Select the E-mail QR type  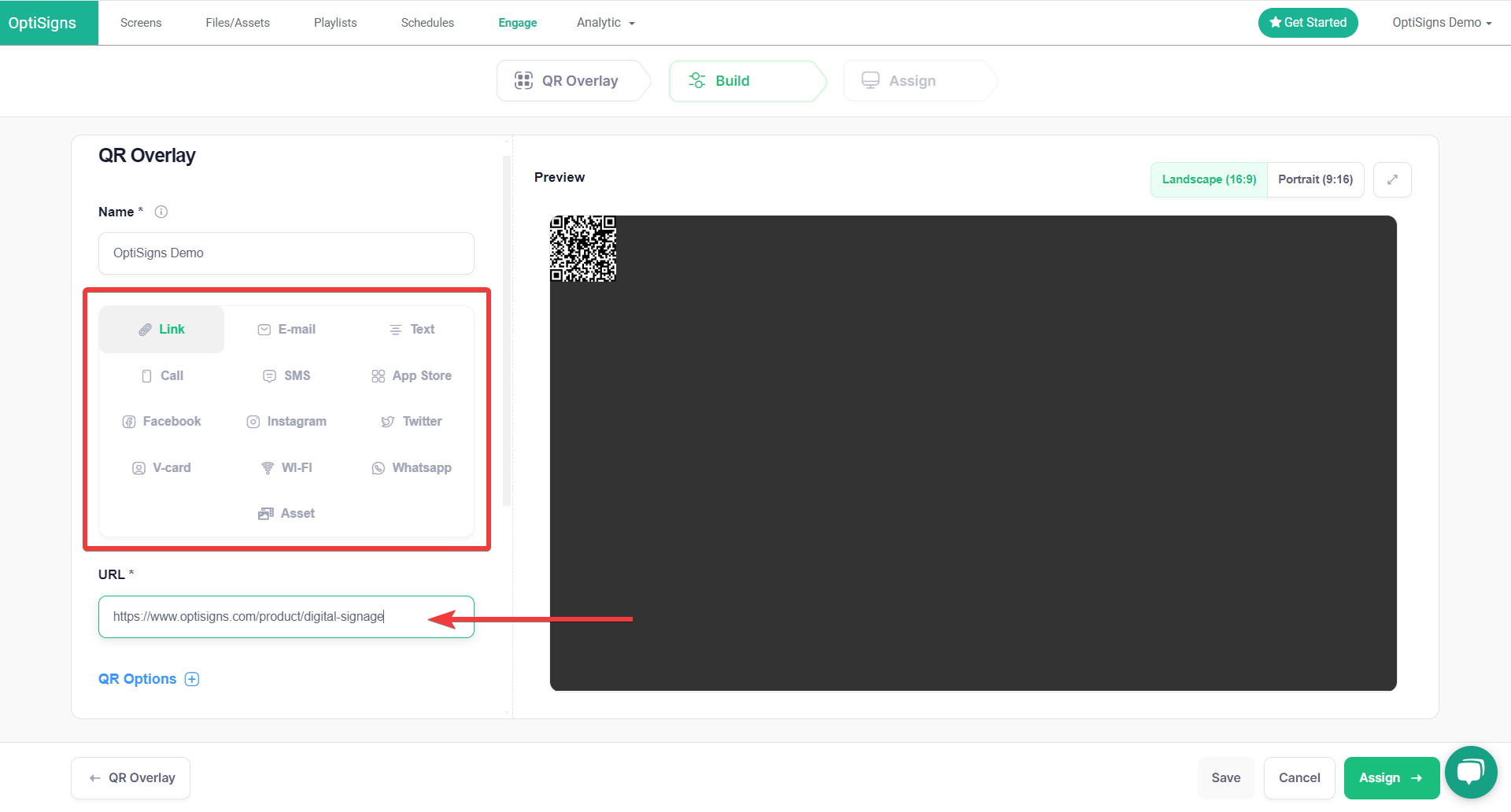point(286,330)
